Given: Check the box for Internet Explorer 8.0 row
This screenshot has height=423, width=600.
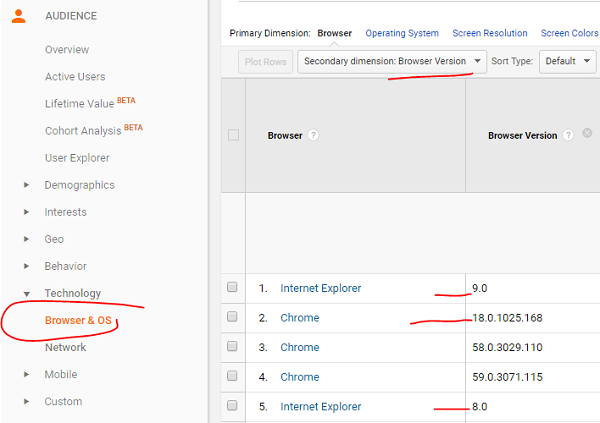Looking at the screenshot, I should click(x=232, y=405).
